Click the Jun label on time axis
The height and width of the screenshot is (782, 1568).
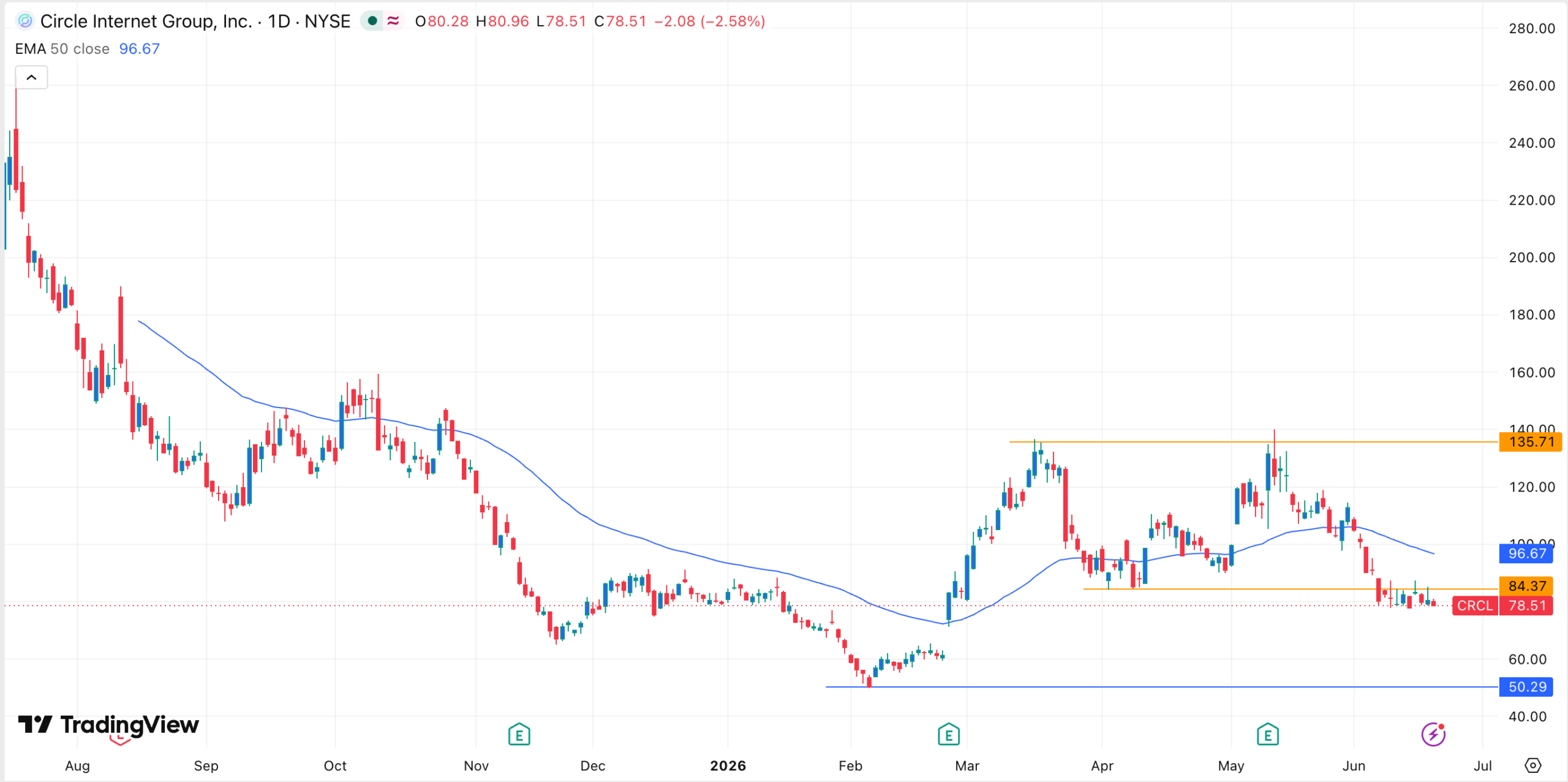click(x=1354, y=765)
